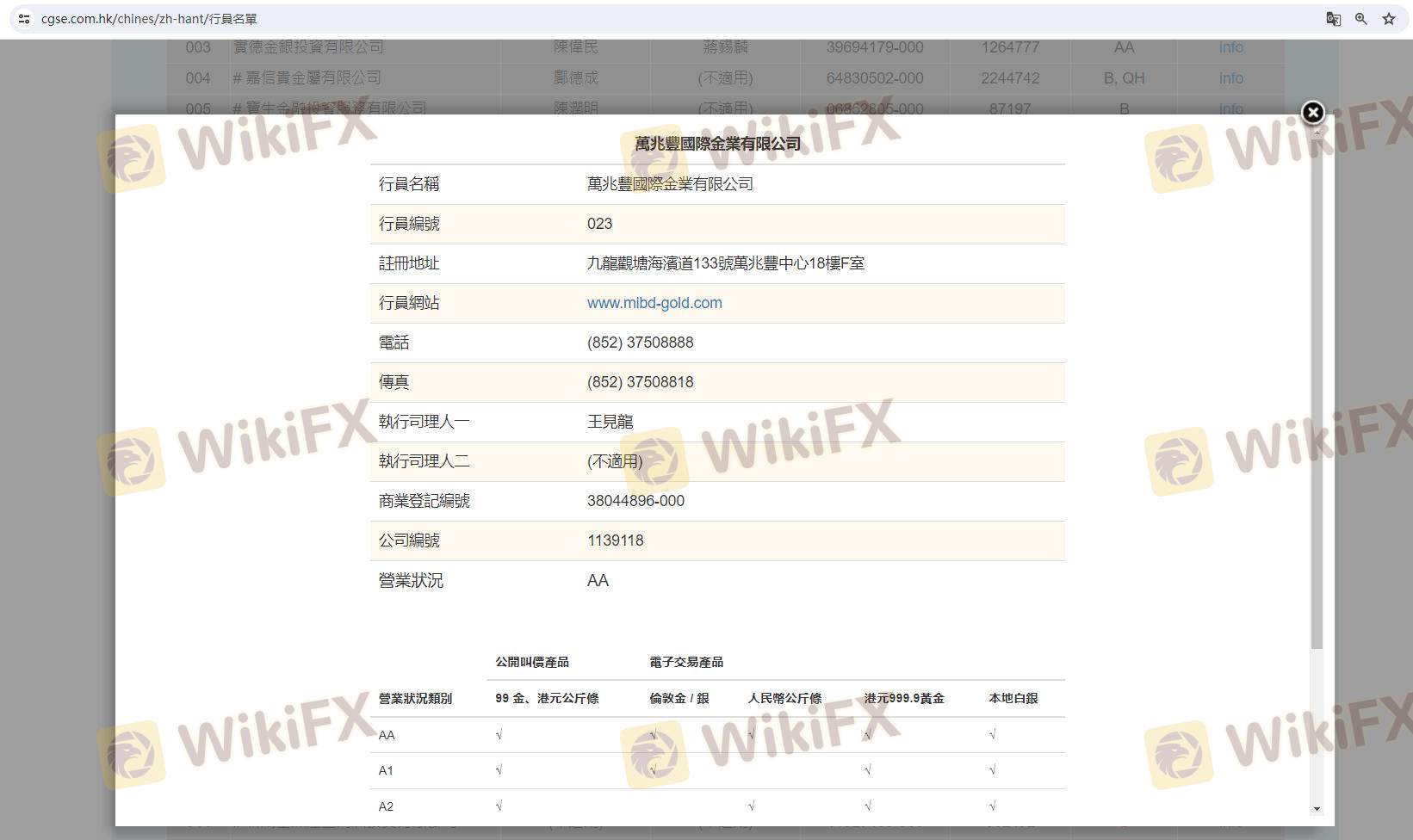Select 64830502-000 in background member list
Viewport: 1413px width, 840px height.
875,78
